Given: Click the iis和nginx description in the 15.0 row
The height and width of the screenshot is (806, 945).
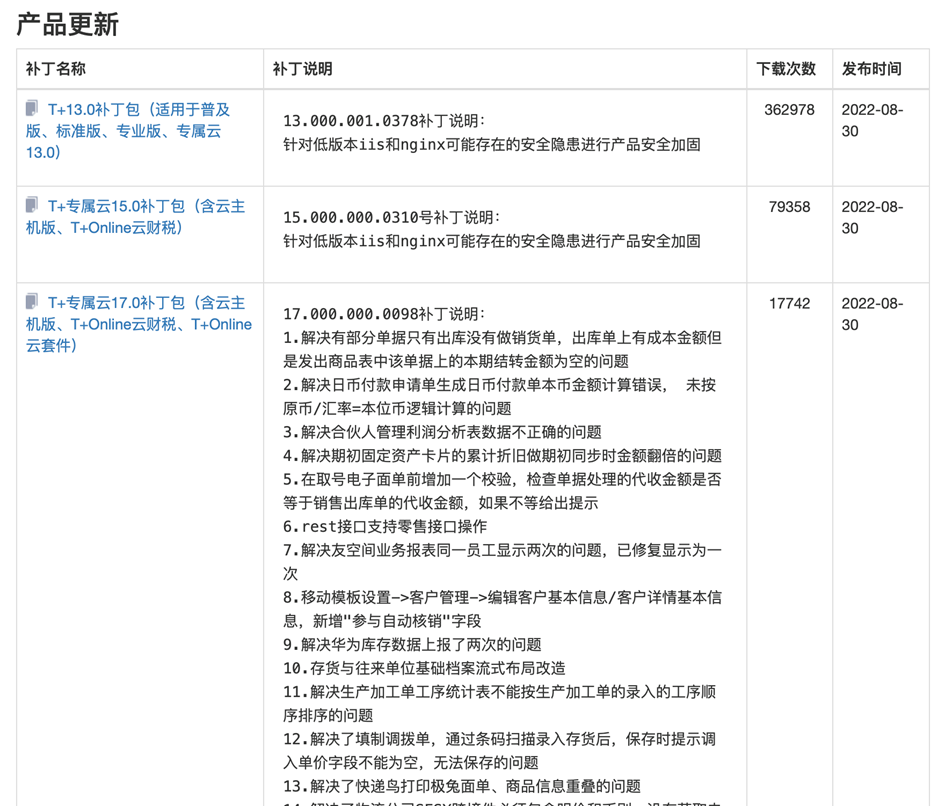Looking at the screenshot, I should click(492, 241).
